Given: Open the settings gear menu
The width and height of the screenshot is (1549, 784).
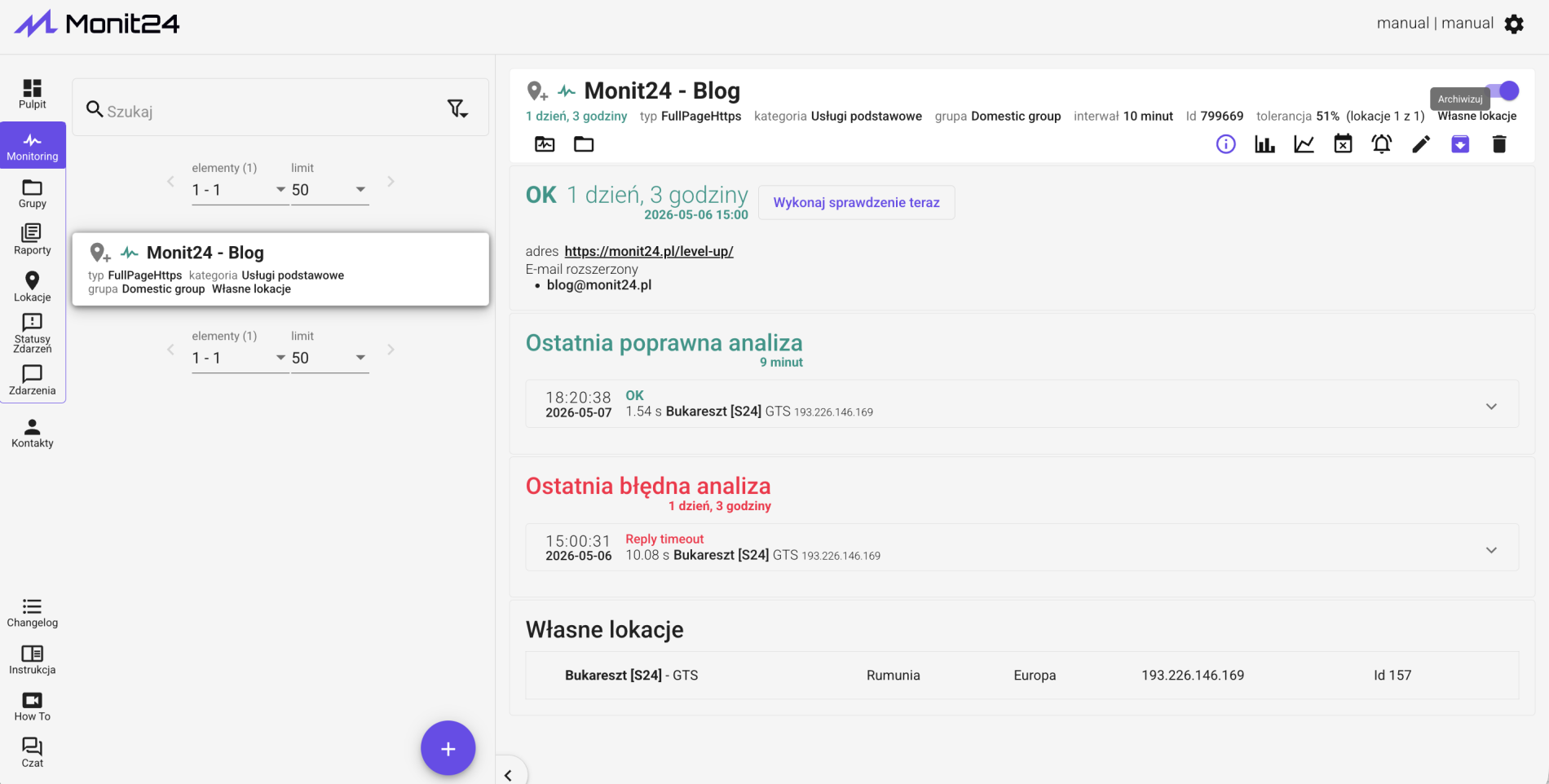Looking at the screenshot, I should (1514, 24).
